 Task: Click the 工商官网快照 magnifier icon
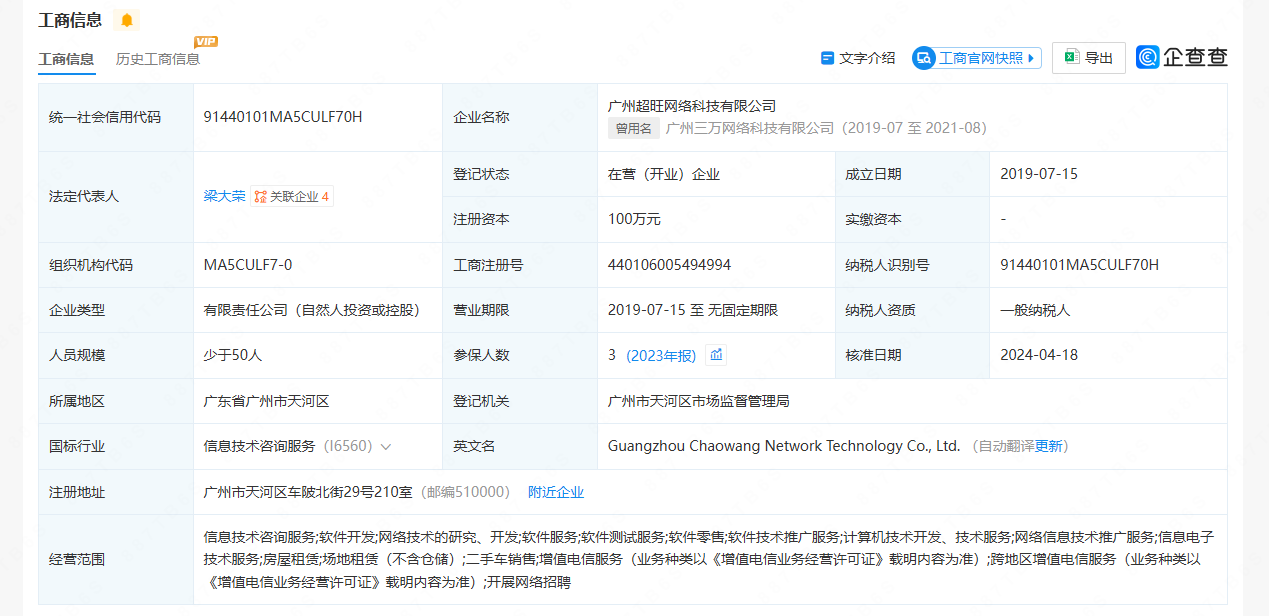point(924,58)
